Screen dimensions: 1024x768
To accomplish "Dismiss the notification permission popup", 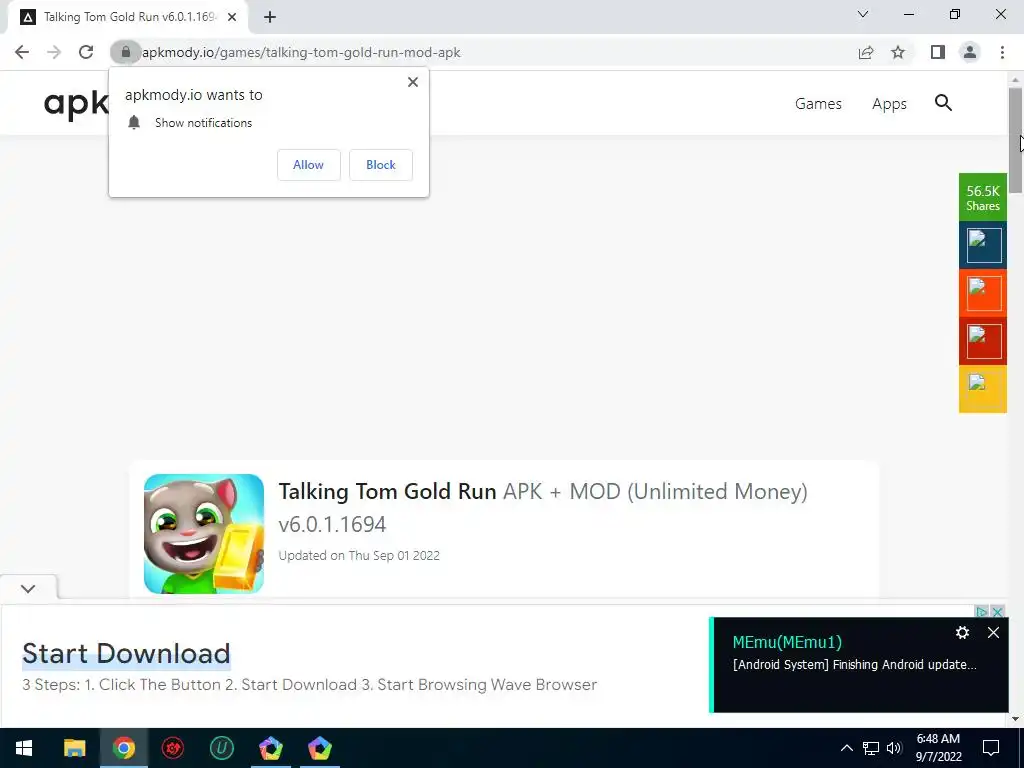I will tap(413, 82).
